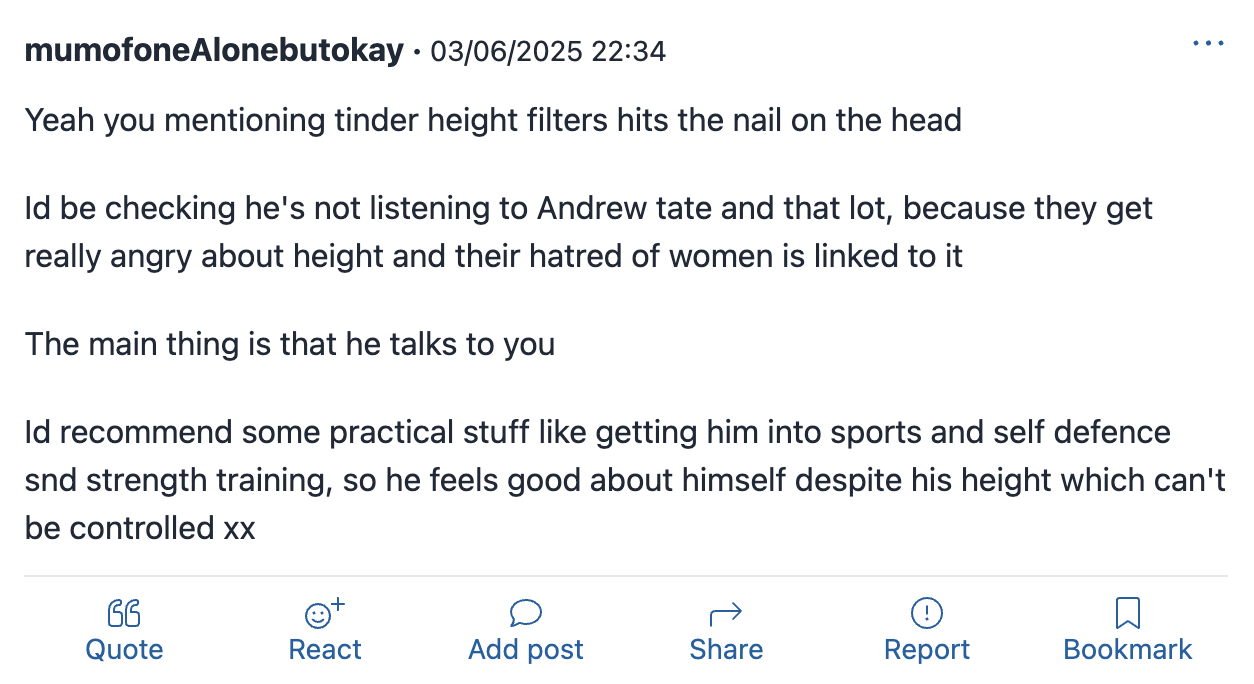
Task: Choose the Add post text label
Action: pos(526,650)
